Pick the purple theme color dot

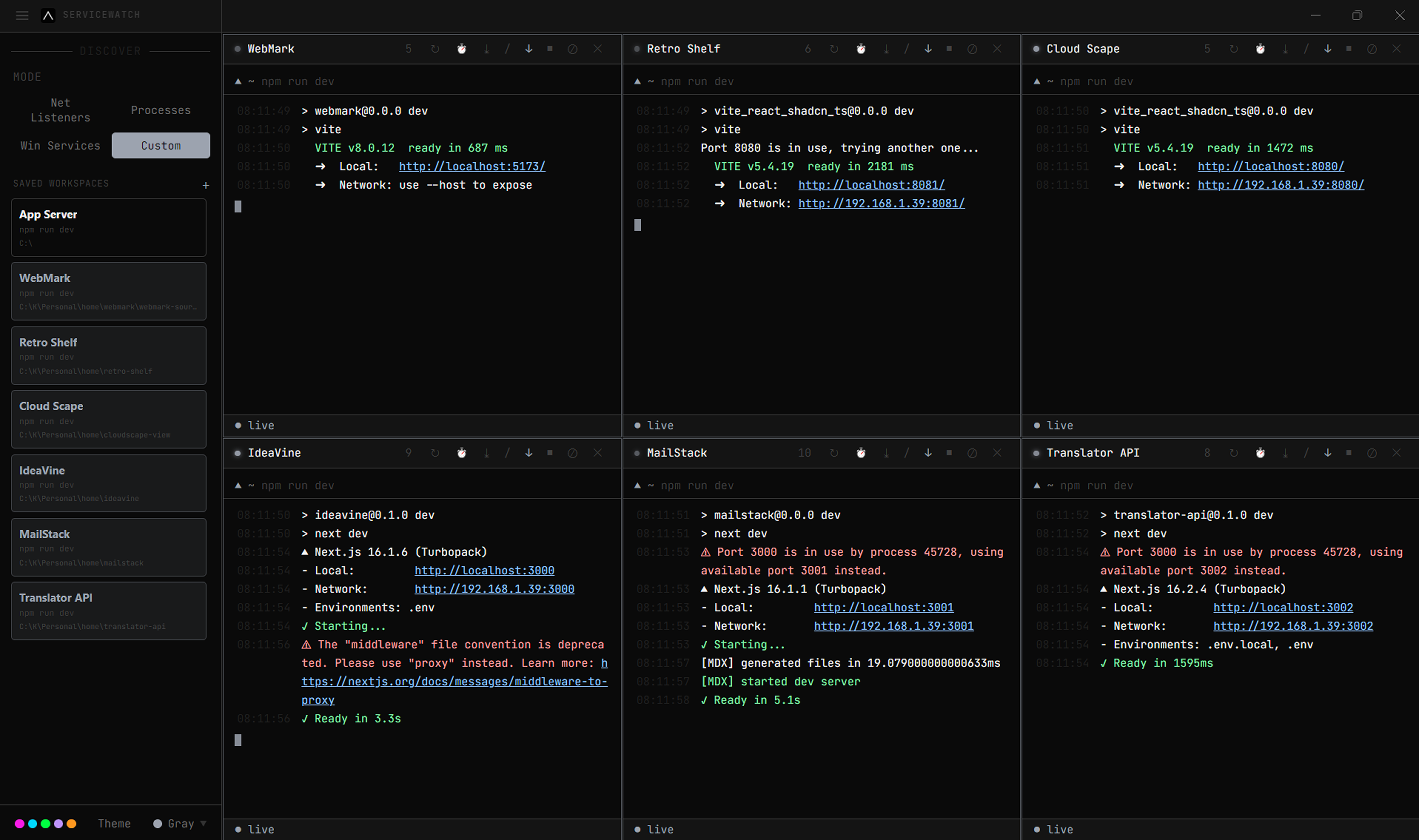point(58,824)
